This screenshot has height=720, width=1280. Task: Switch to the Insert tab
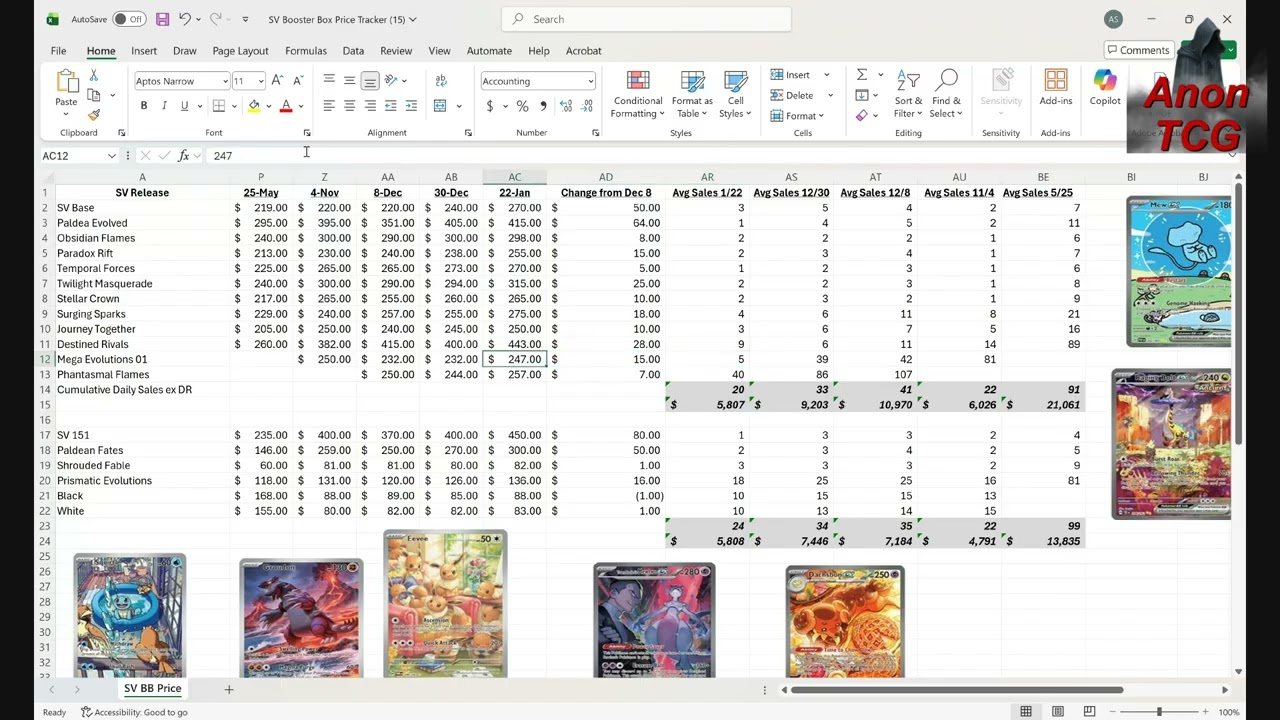point(144,51)
